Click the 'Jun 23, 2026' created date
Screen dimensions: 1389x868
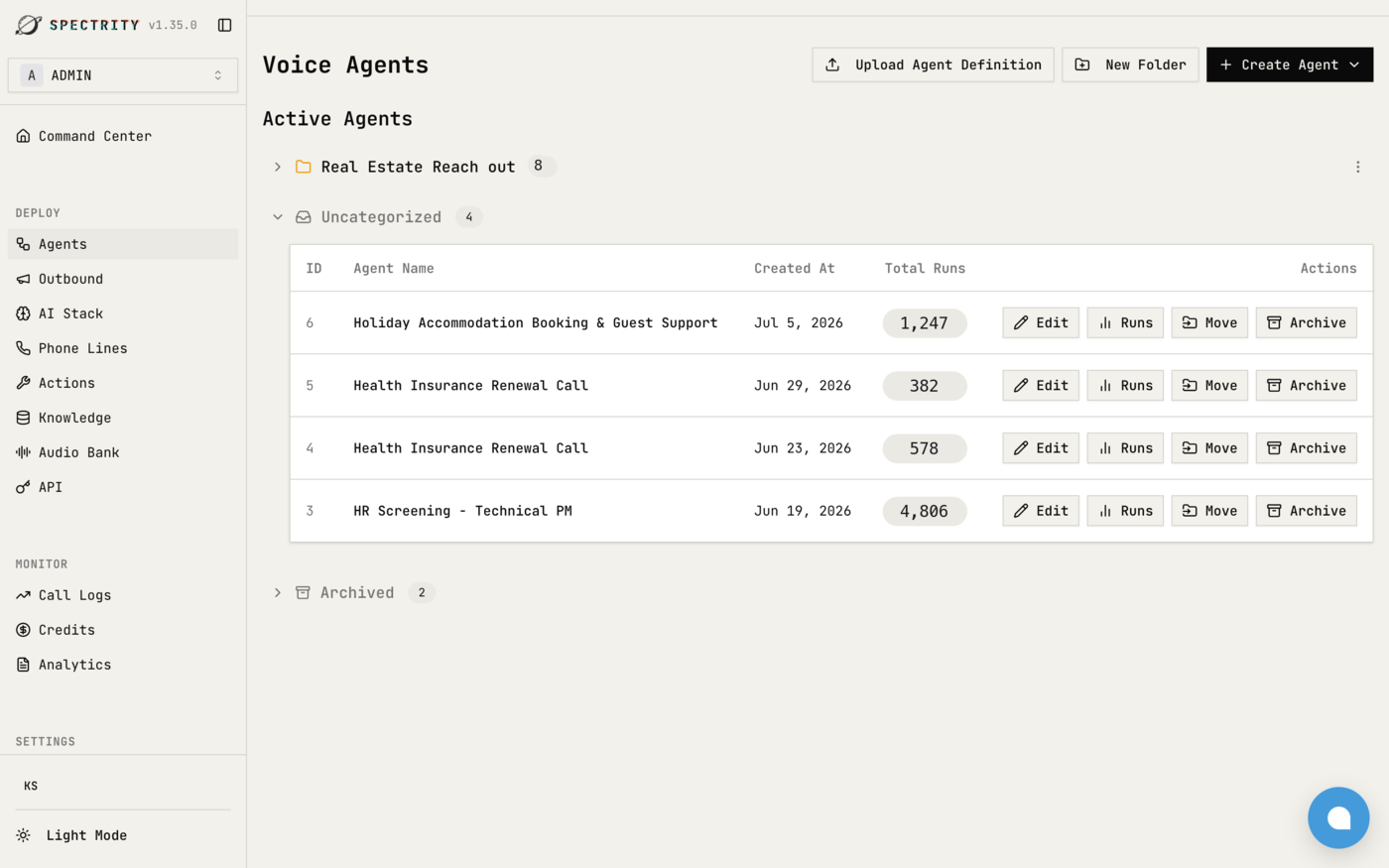pos(803,448)
